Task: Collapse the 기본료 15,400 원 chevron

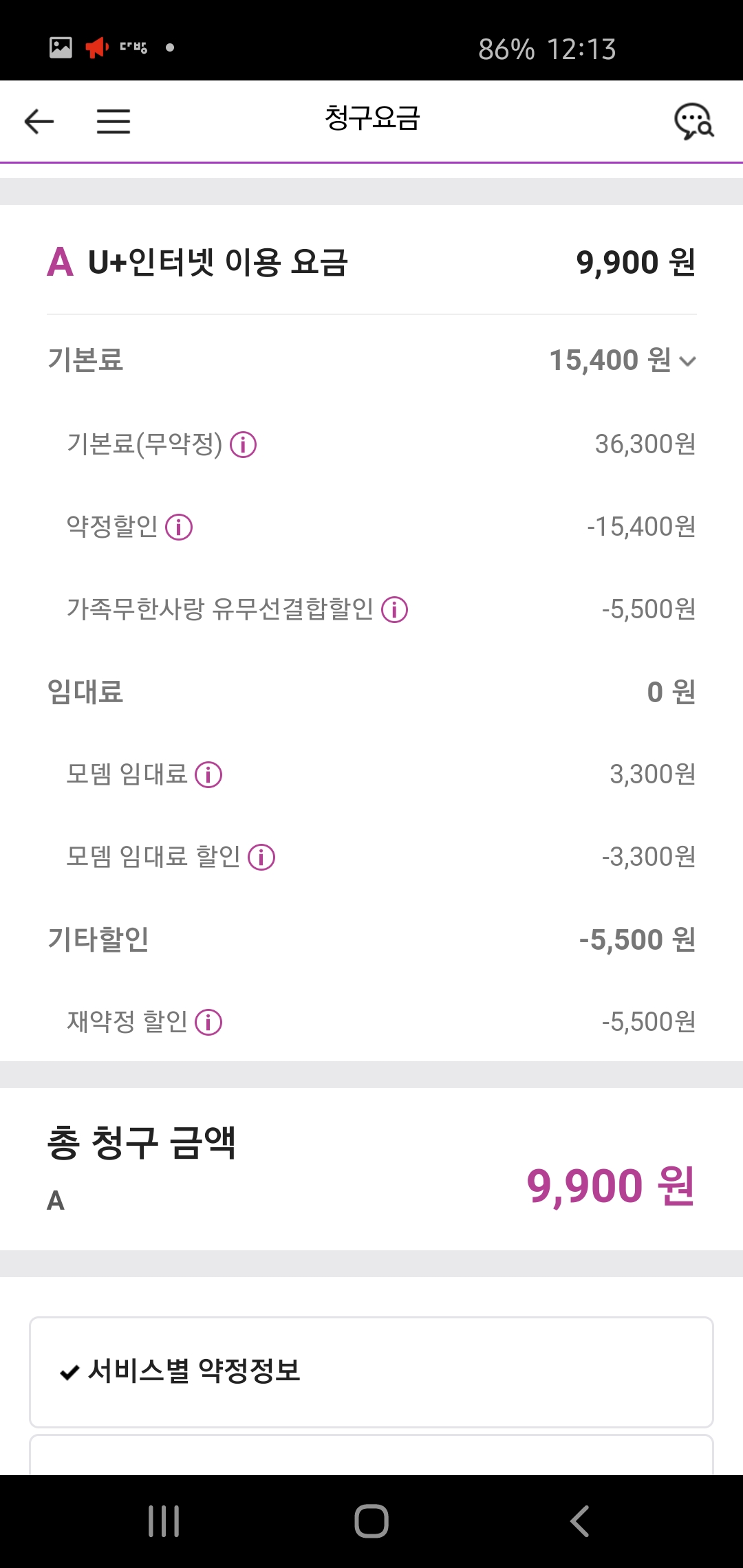Action: (x=687, y=361)
